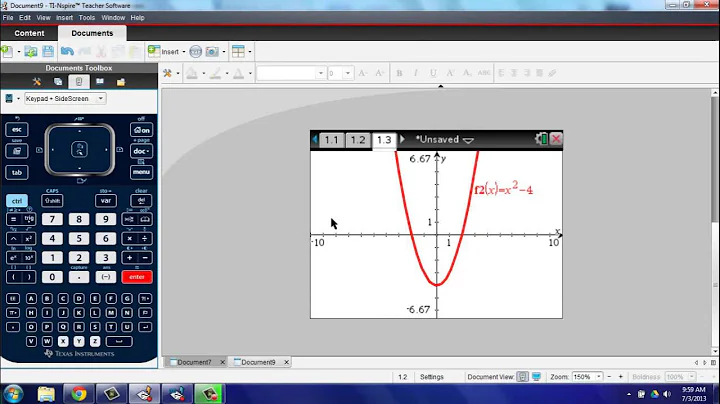Viewport: 720px width, 404px height.
Task: Click the menu key on keypad
Action: (x=141, y=172)
